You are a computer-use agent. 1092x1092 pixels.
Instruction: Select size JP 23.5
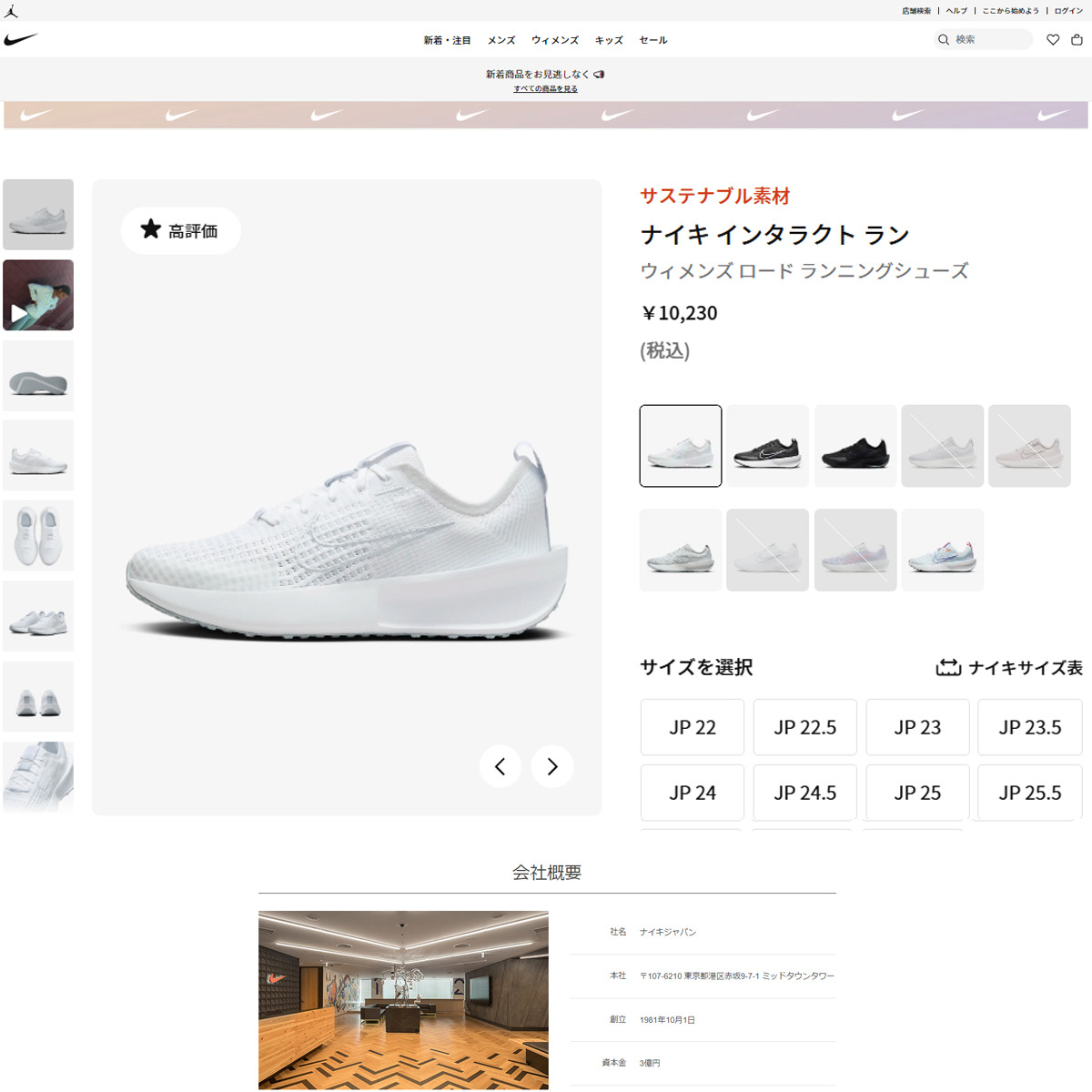pyautogui.click(x=1029, y=727)
